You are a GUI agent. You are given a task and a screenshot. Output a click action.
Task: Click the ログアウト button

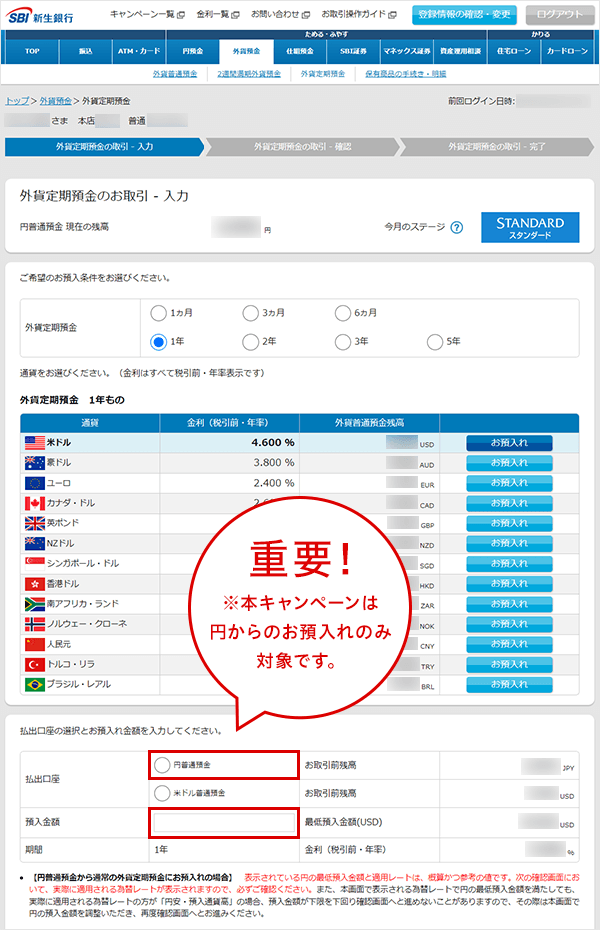click(x=559, y=14)
